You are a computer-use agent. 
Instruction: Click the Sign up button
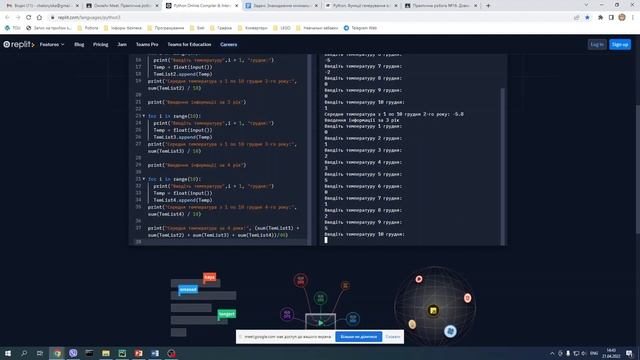coord(620,44)
